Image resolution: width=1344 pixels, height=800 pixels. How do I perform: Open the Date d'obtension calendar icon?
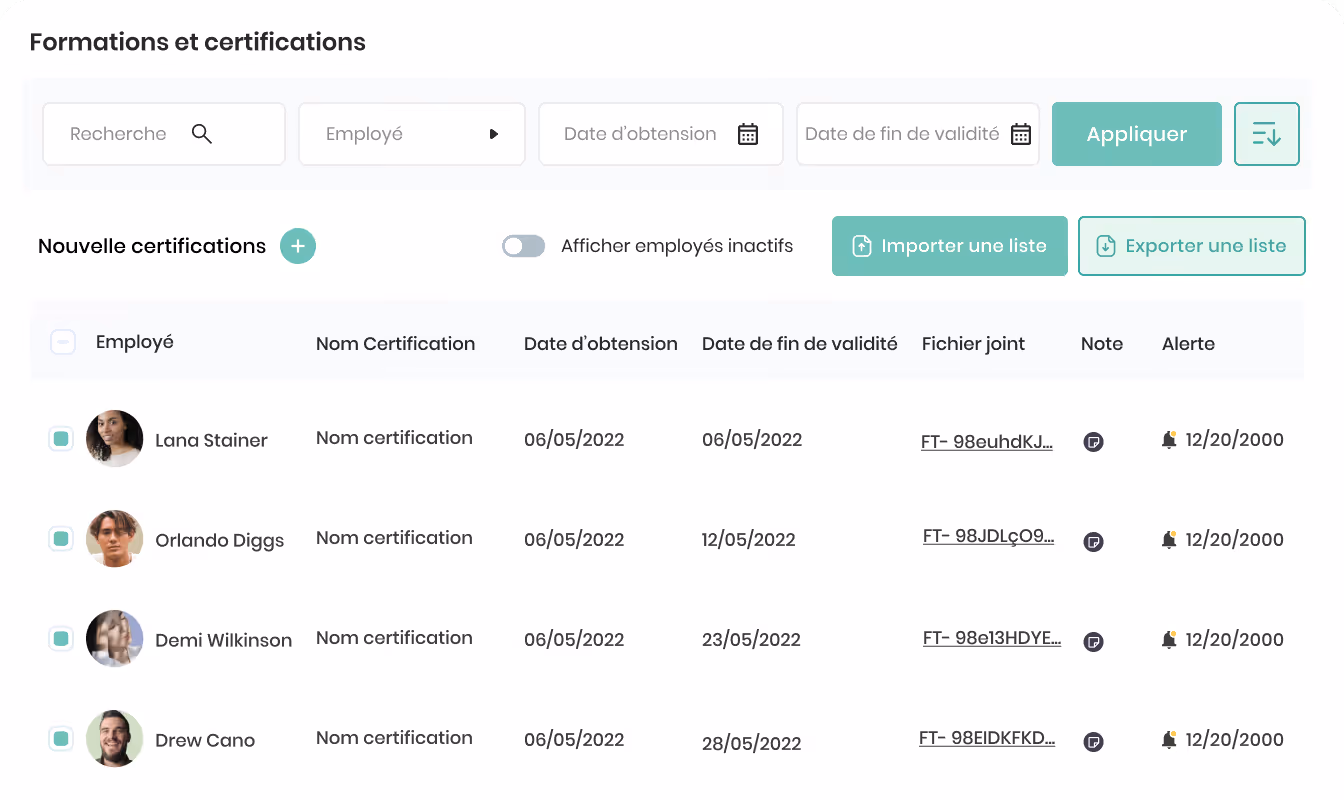point(748,134)
